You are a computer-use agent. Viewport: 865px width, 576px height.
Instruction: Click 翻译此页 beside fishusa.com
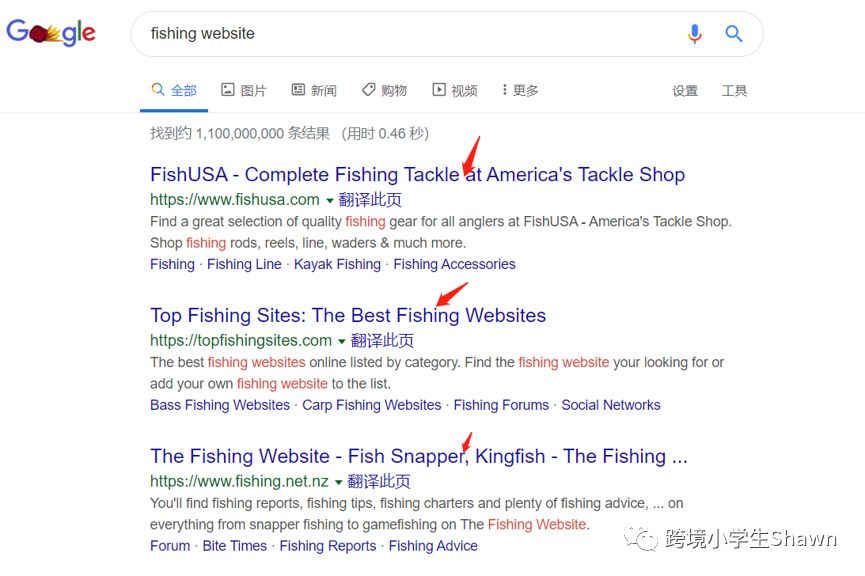370,200
